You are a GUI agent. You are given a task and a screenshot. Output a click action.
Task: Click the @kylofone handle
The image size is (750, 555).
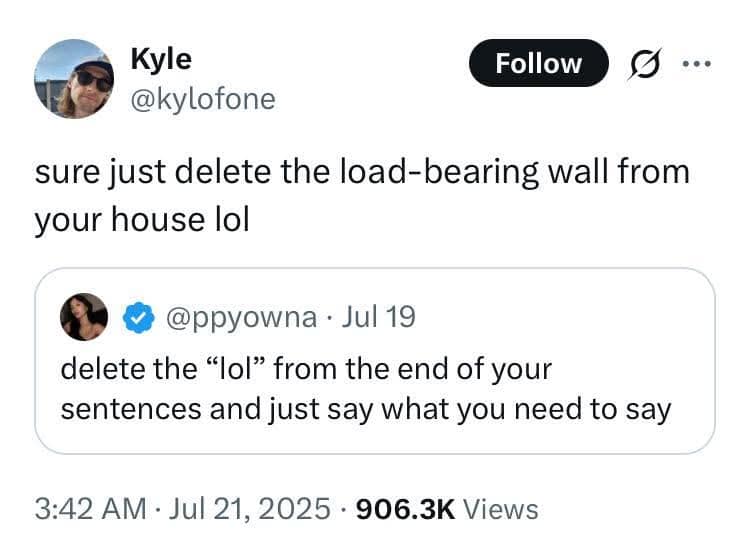click(202, 99)
